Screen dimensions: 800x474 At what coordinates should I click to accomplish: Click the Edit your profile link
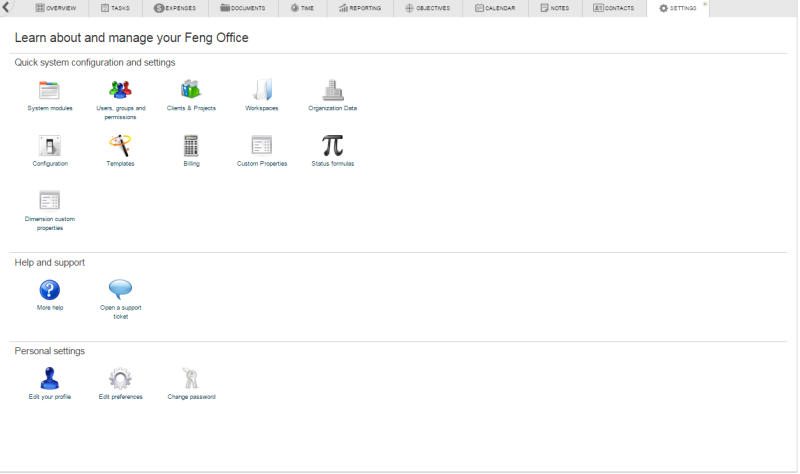(49, 397)
